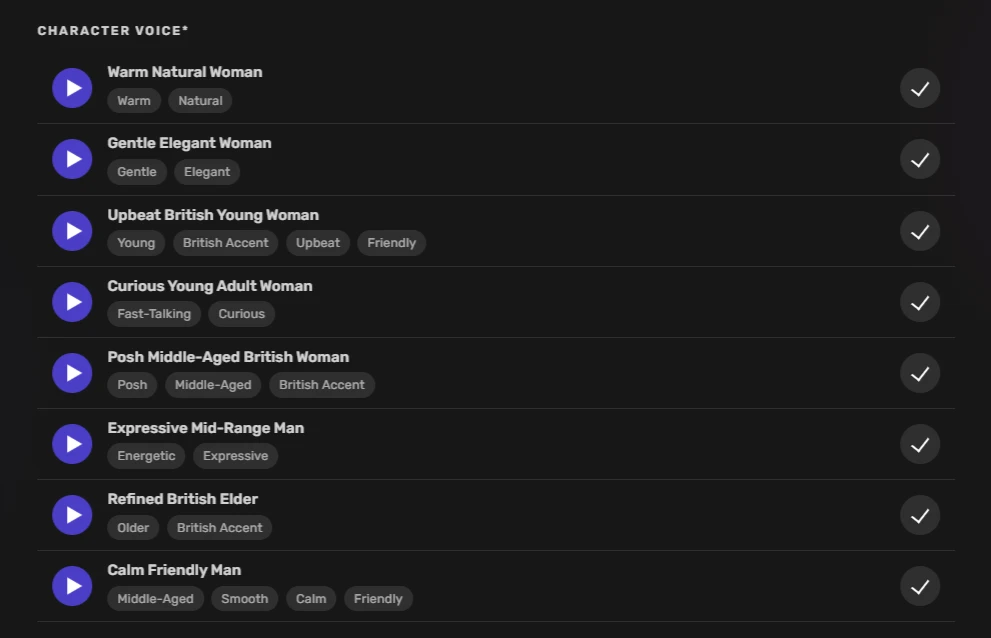Preview the Expressive Mid-Range Man voice

72,444
